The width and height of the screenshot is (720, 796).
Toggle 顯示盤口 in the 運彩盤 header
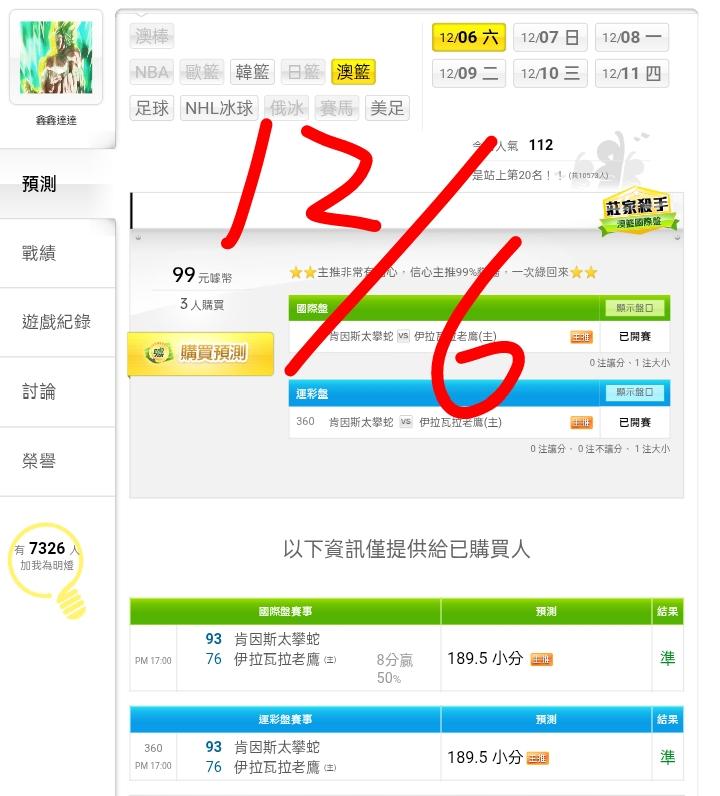(634, 392)
